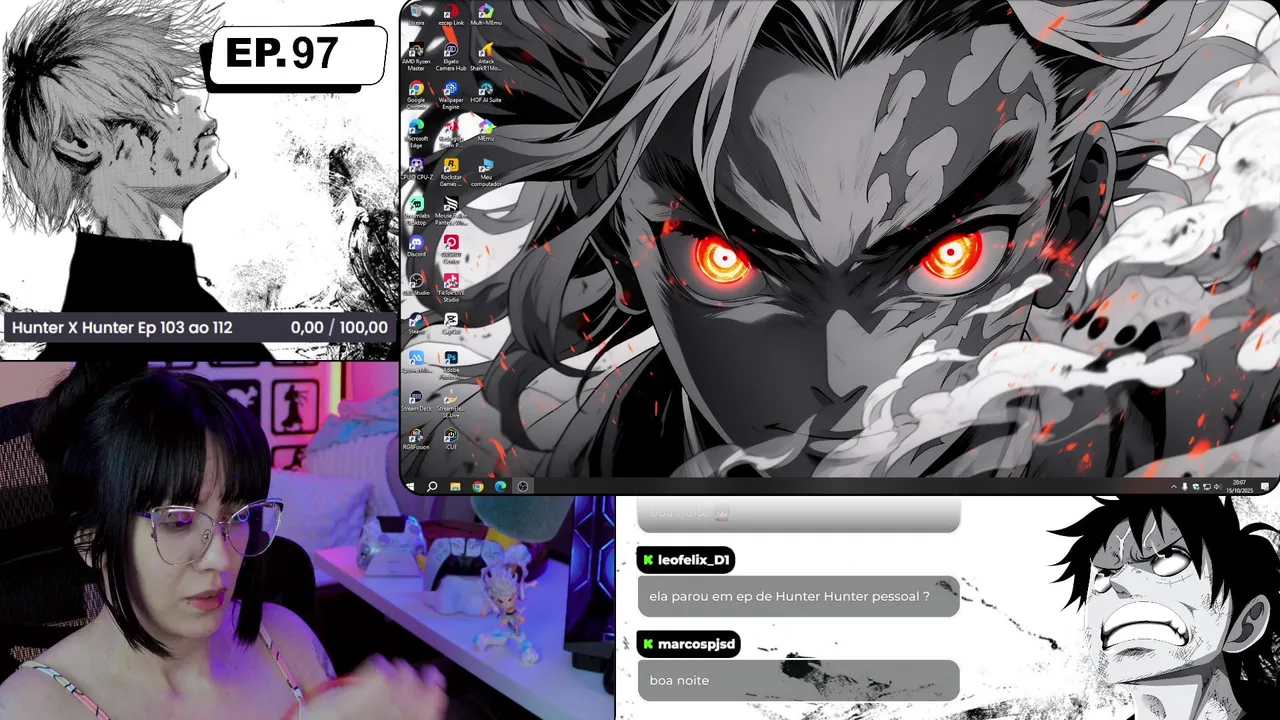Launch the MEmu desktop icon
Viewport: 1280px width, 720px height.
485,131
